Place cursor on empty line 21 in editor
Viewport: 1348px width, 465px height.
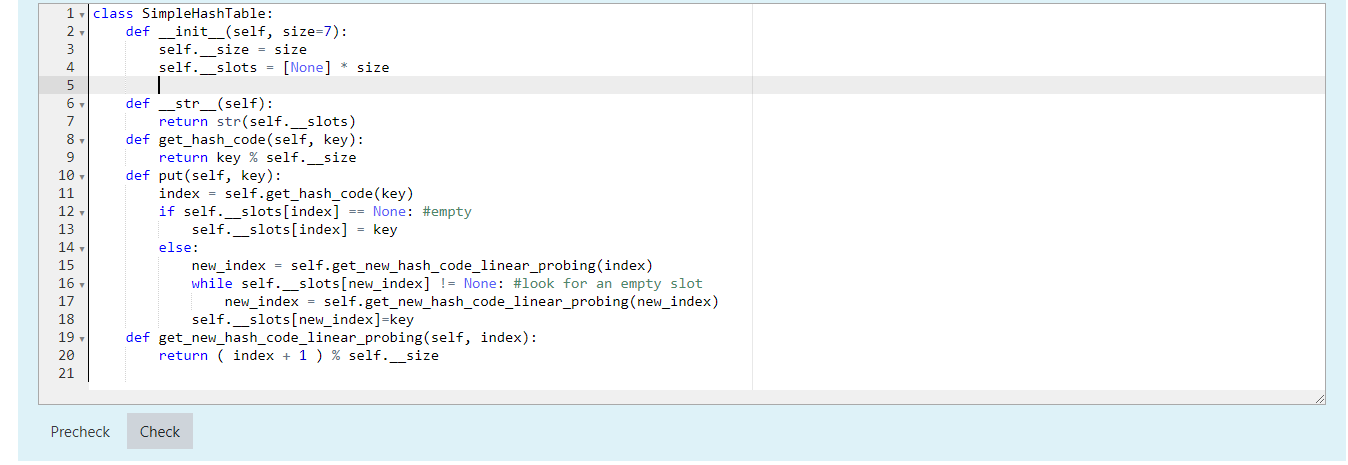(706, 373)
